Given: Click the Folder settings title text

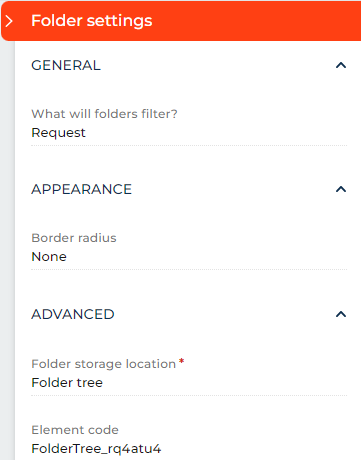Looking at the screenshot, I should 92,21.
